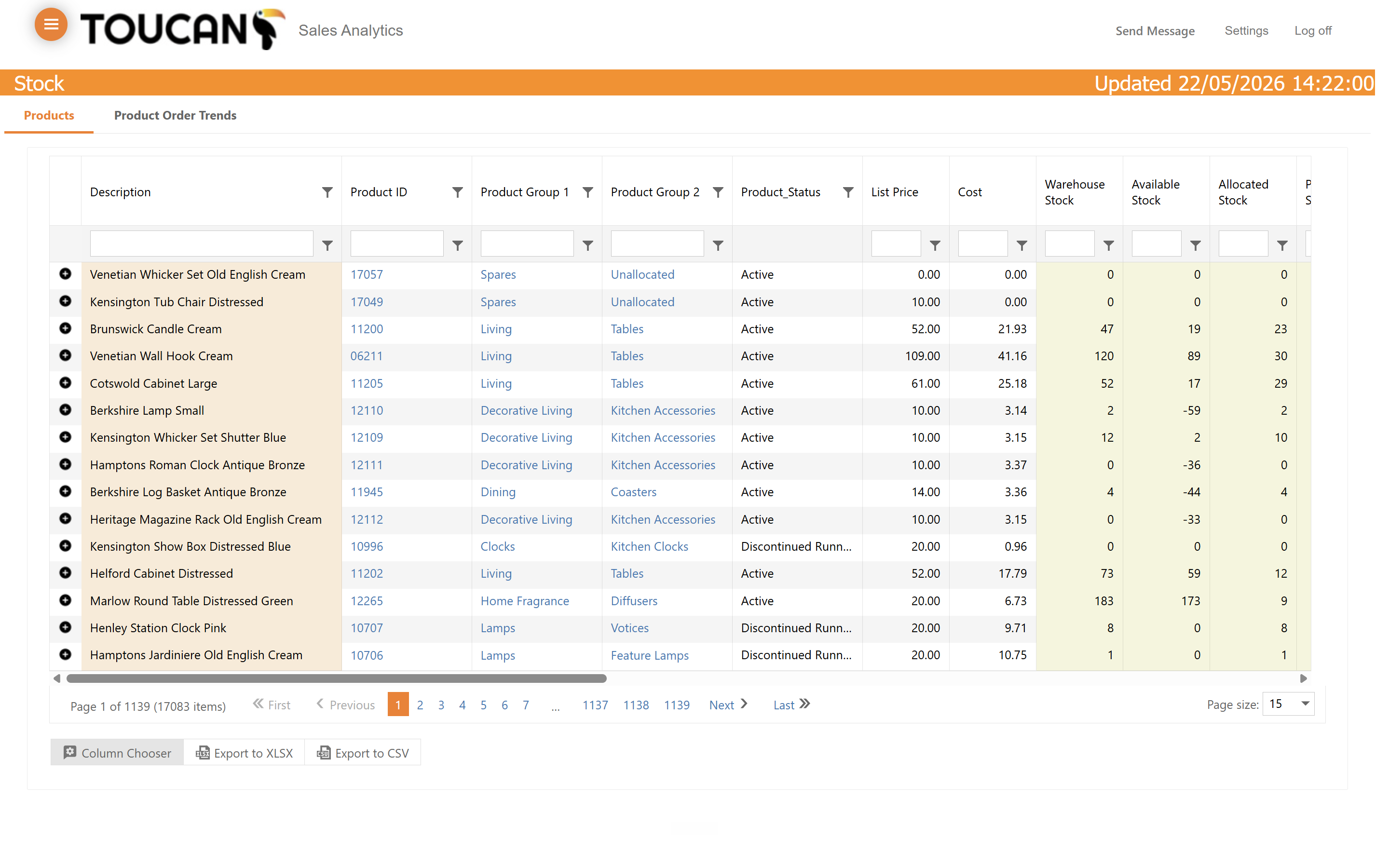
Task: Open product ID 06211 link
Action: (366, 356)
